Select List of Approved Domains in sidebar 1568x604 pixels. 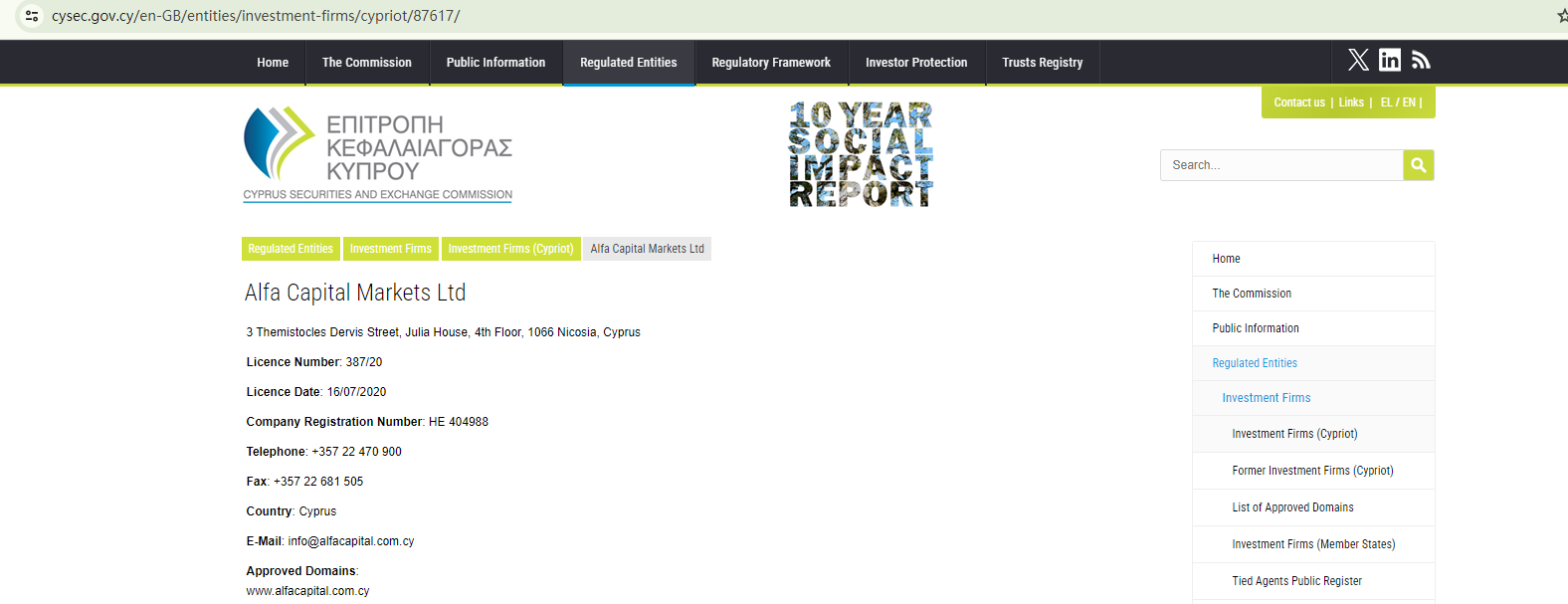pyautogui.click(x=1292, y=507)
